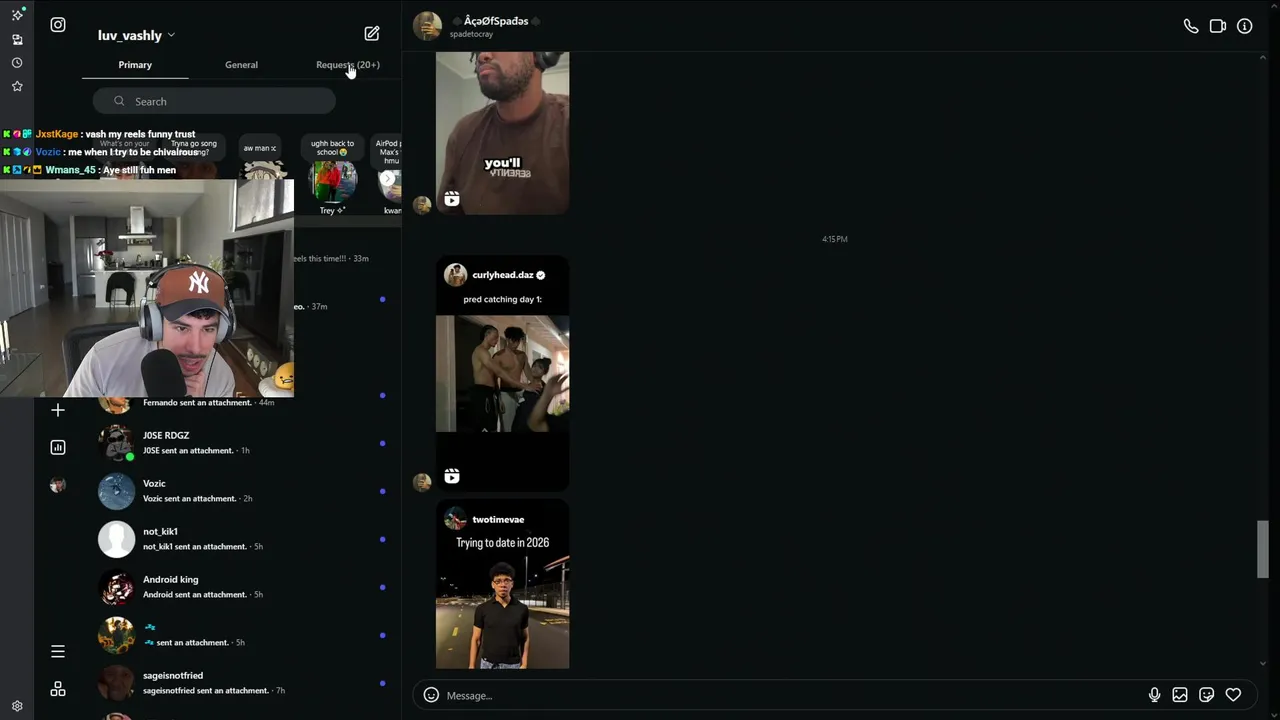This screenshot has height=720, width=1280.
Task: Start a video call with camera icon
Action: 1218,27
